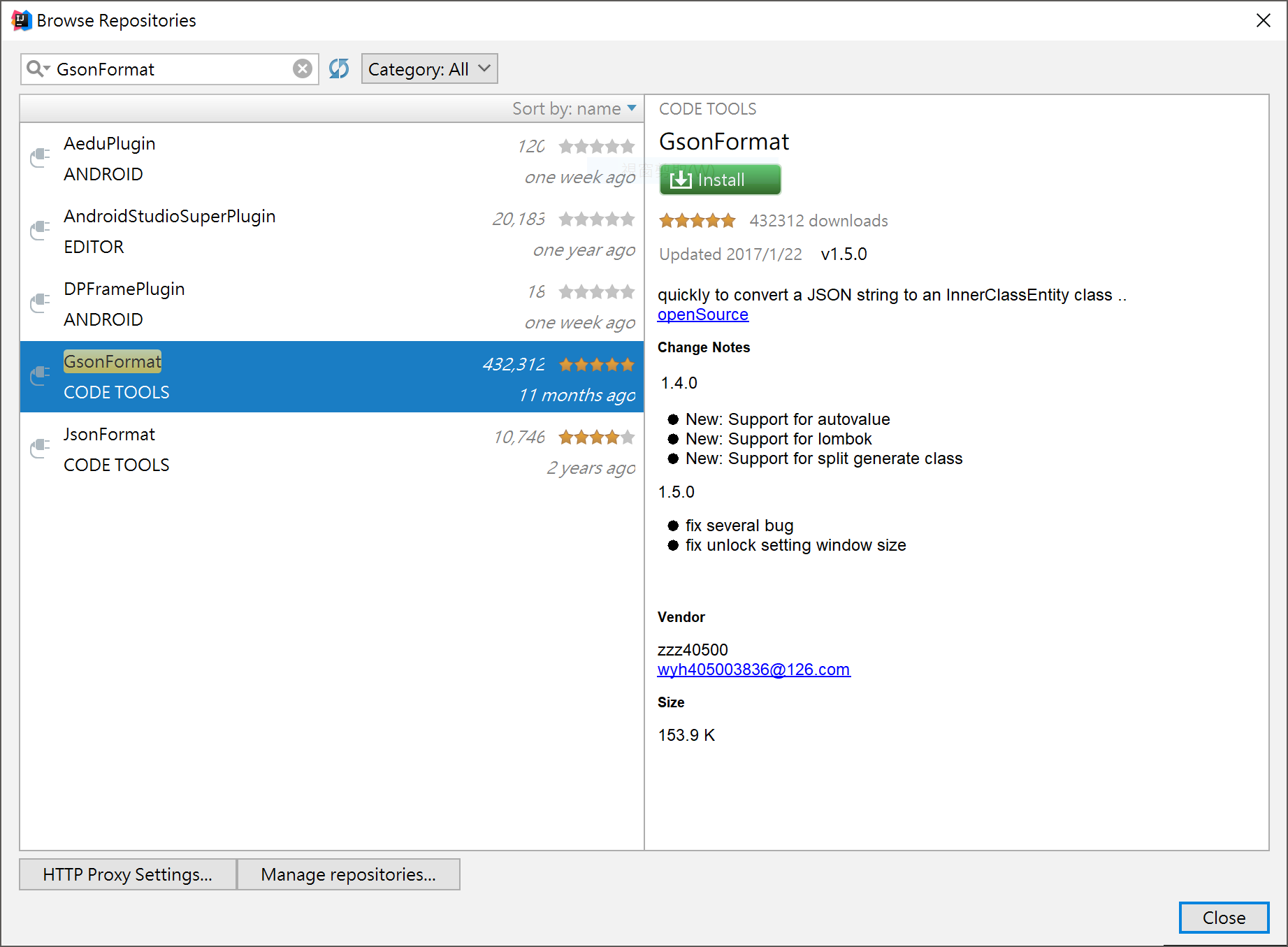Click the GsonFormat heading in details
This screenshot has height=947, width=1288.
point(724,142)
